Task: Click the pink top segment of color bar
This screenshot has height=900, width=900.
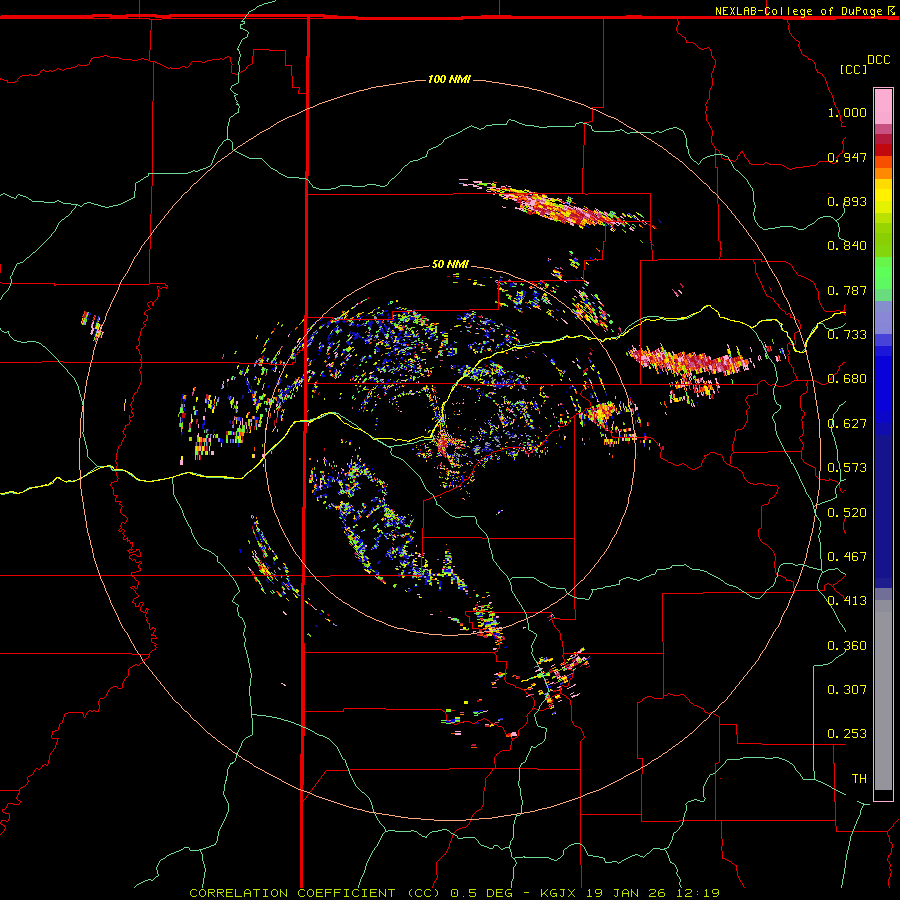Action: (x=883, y=107)
